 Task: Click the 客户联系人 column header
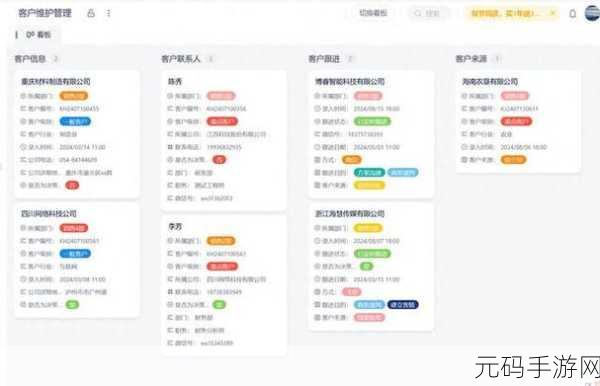click(x=181, y=59)
